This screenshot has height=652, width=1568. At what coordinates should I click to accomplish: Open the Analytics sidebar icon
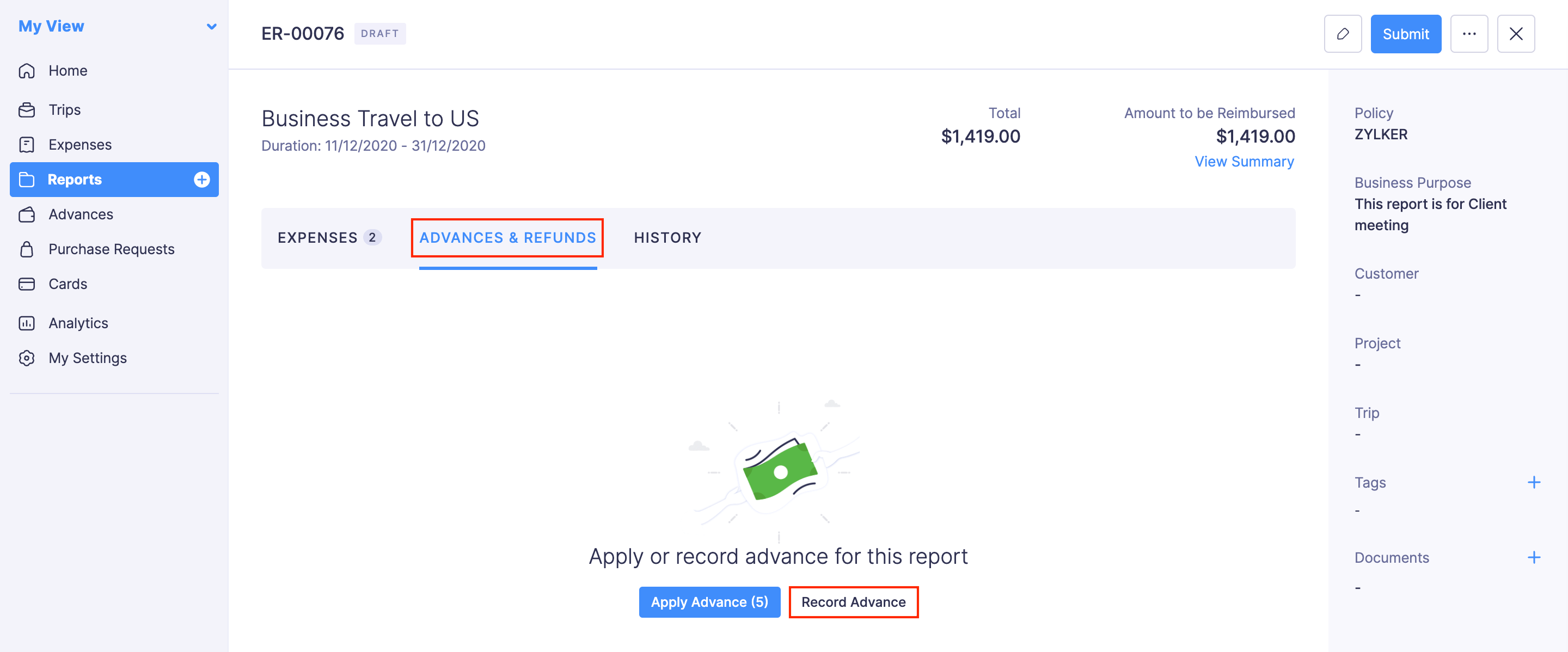click(x=27, y=323)
